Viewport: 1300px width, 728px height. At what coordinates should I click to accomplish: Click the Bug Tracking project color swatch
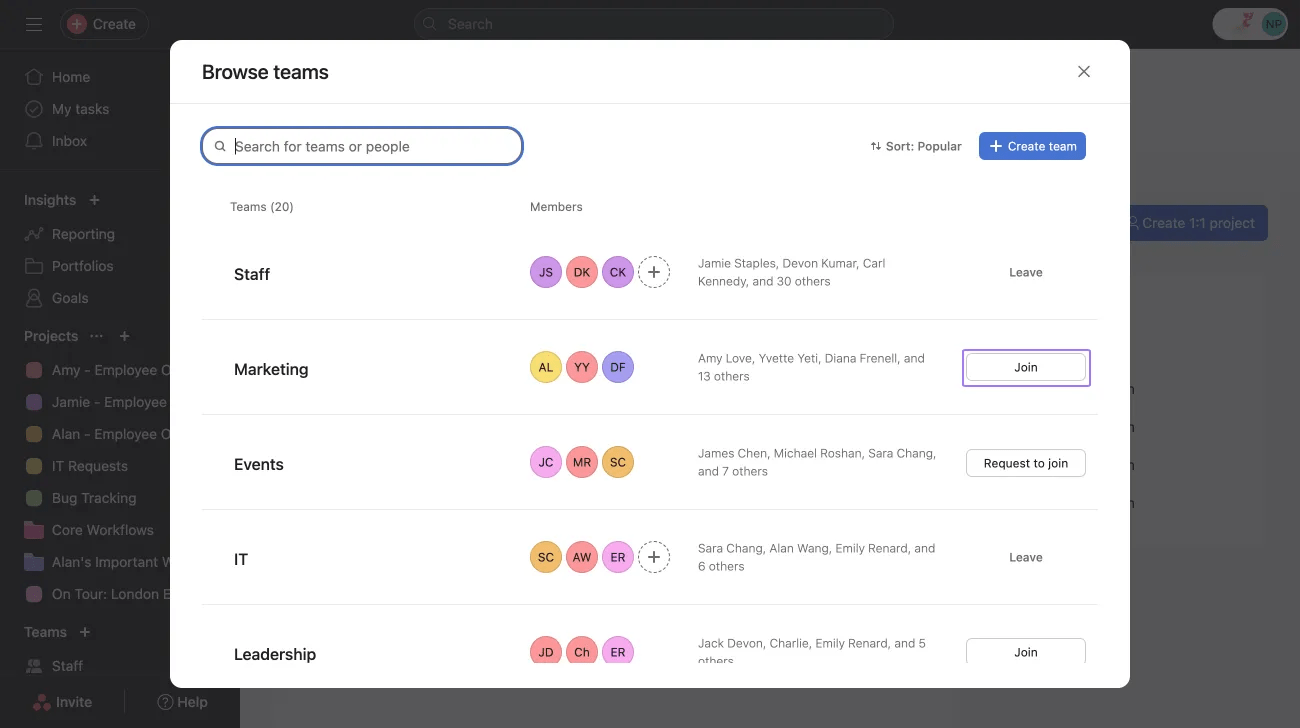[34, 498]
